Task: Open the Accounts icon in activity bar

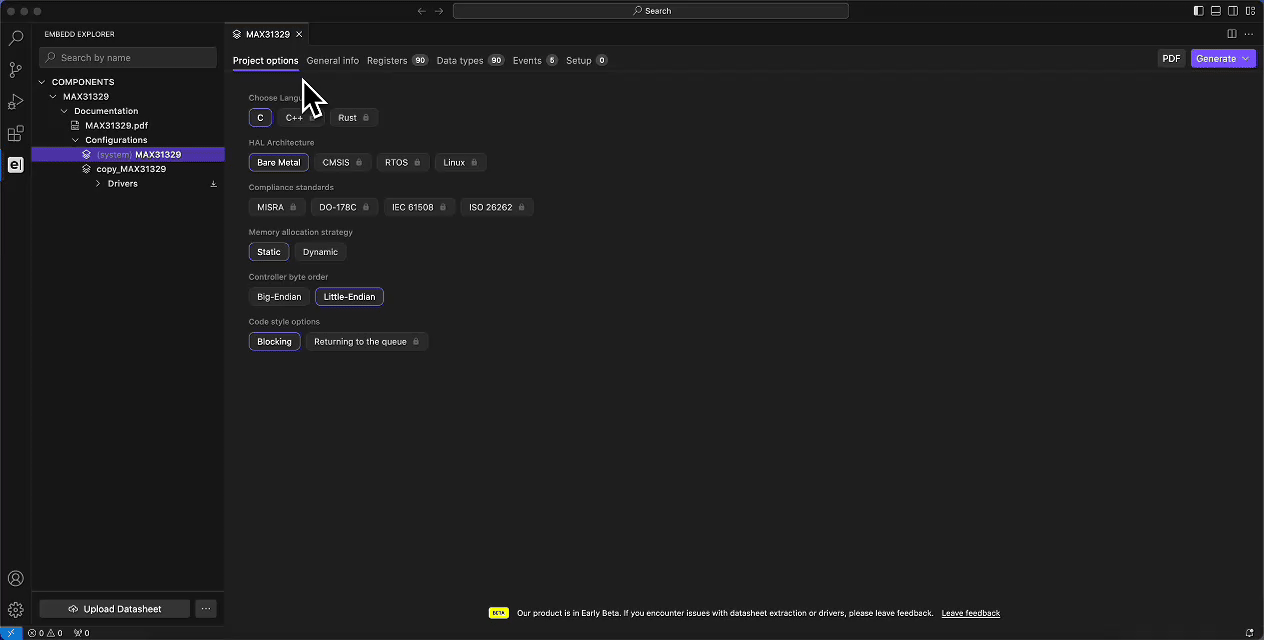Action: click(x=15, y=578)
